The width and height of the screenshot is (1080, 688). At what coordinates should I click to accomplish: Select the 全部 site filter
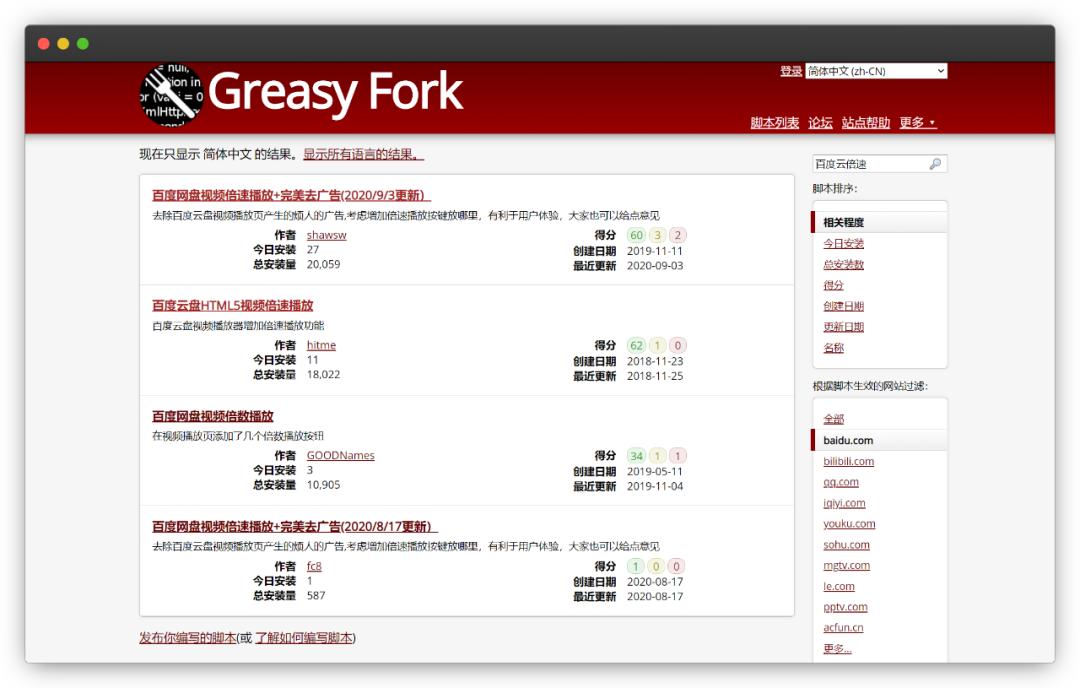[832, 418]
